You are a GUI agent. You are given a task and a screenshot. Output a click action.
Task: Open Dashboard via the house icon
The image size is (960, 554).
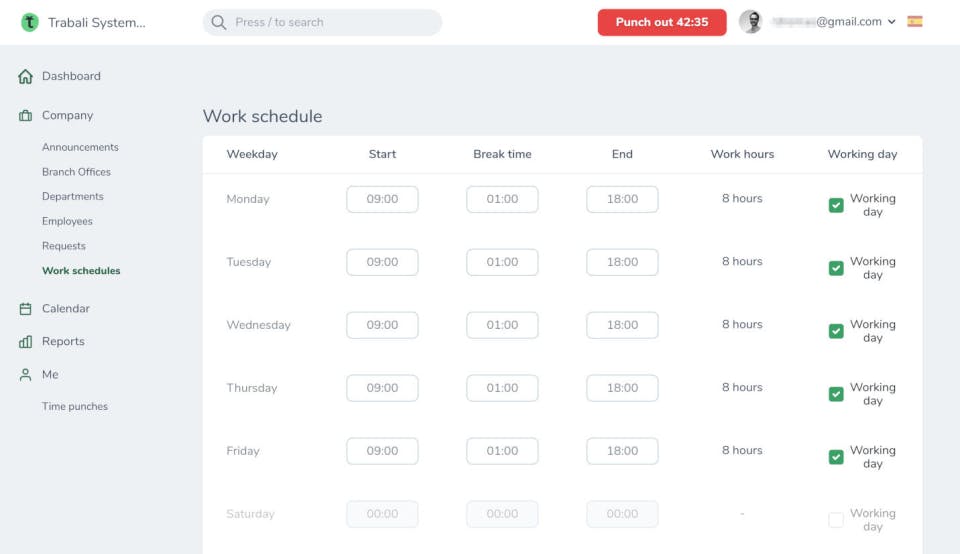click(x=26, y=77)
